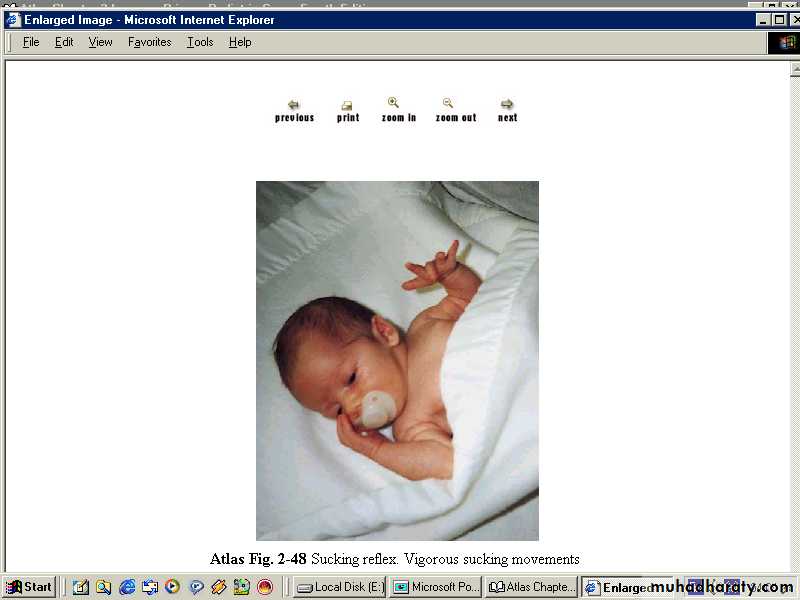Switch to Atlas Chapter taskbar window
Viewport: 800px width, 600px height.
coord(531,587)
